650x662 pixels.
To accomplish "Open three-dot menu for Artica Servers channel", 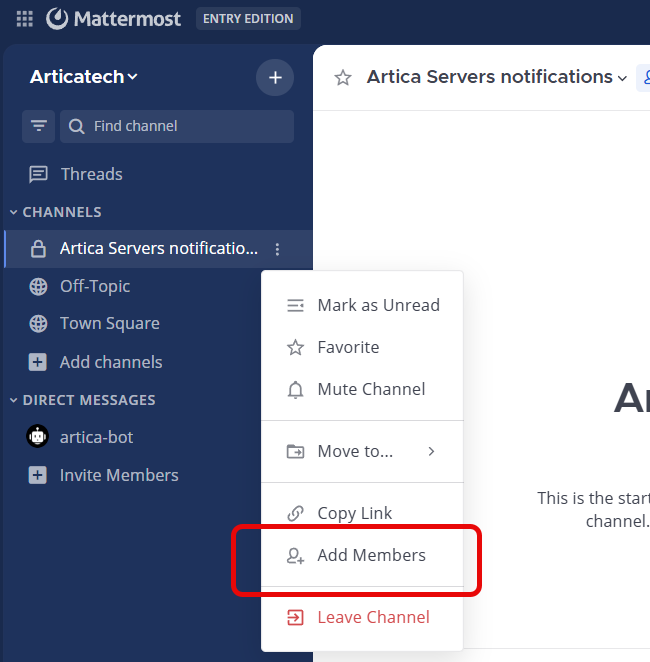I will click(x=278, y=249).
